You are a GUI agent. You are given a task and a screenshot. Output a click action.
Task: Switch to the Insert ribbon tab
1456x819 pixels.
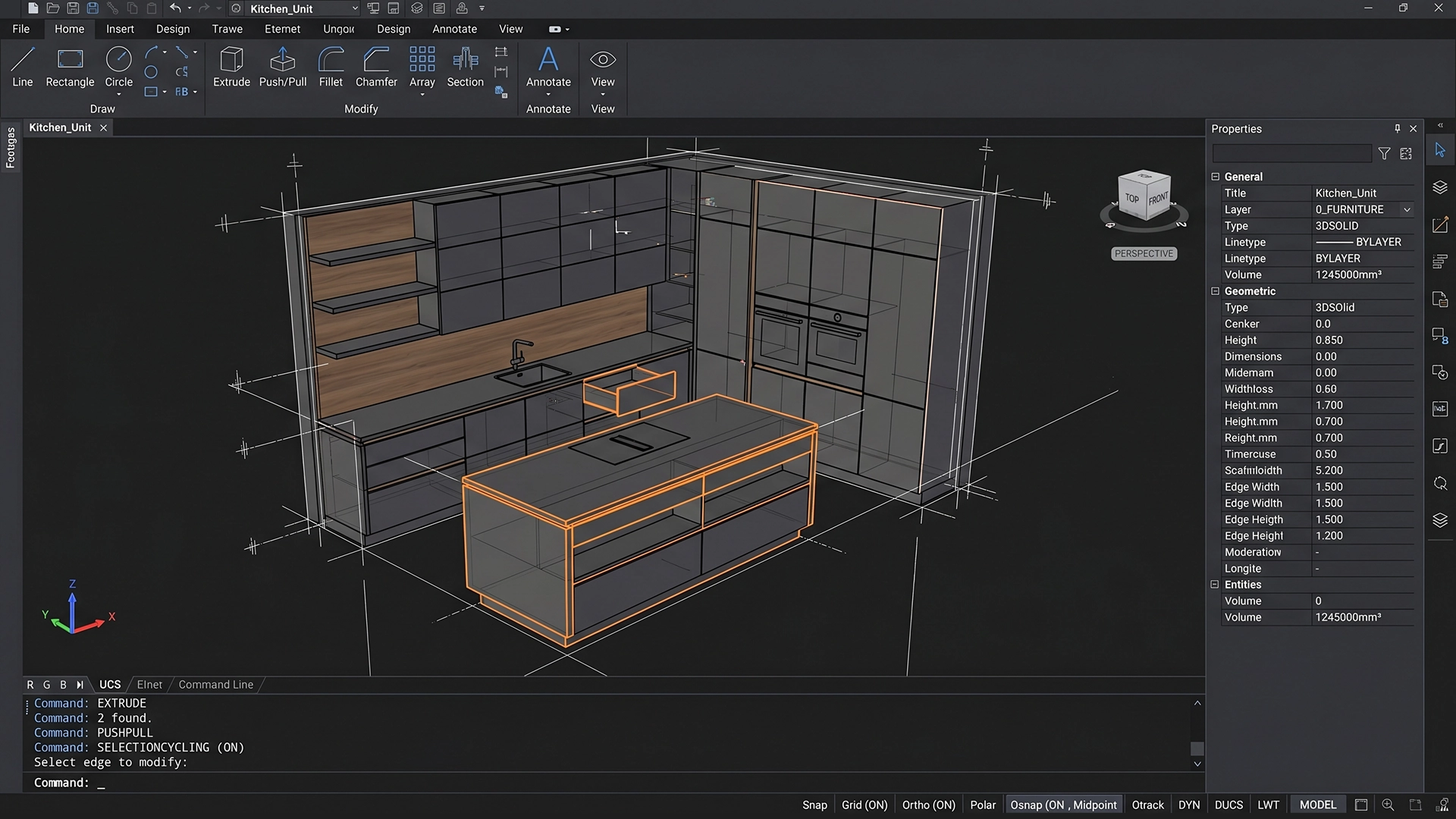click(120, 29)
